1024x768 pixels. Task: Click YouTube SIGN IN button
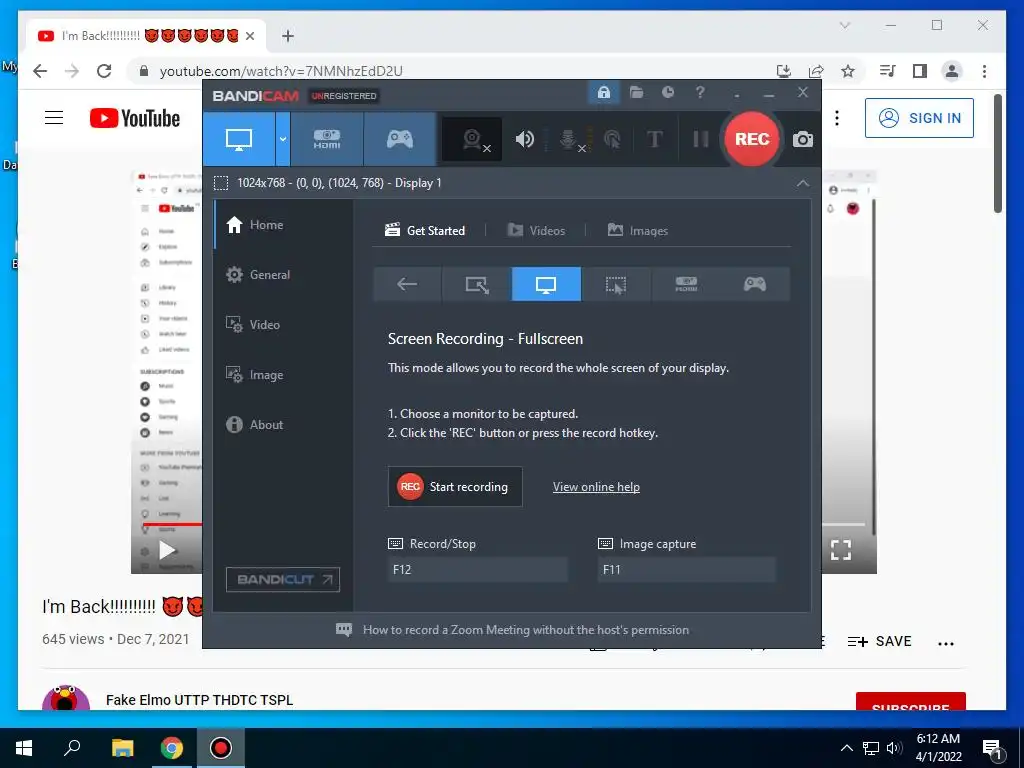point(919,118)
